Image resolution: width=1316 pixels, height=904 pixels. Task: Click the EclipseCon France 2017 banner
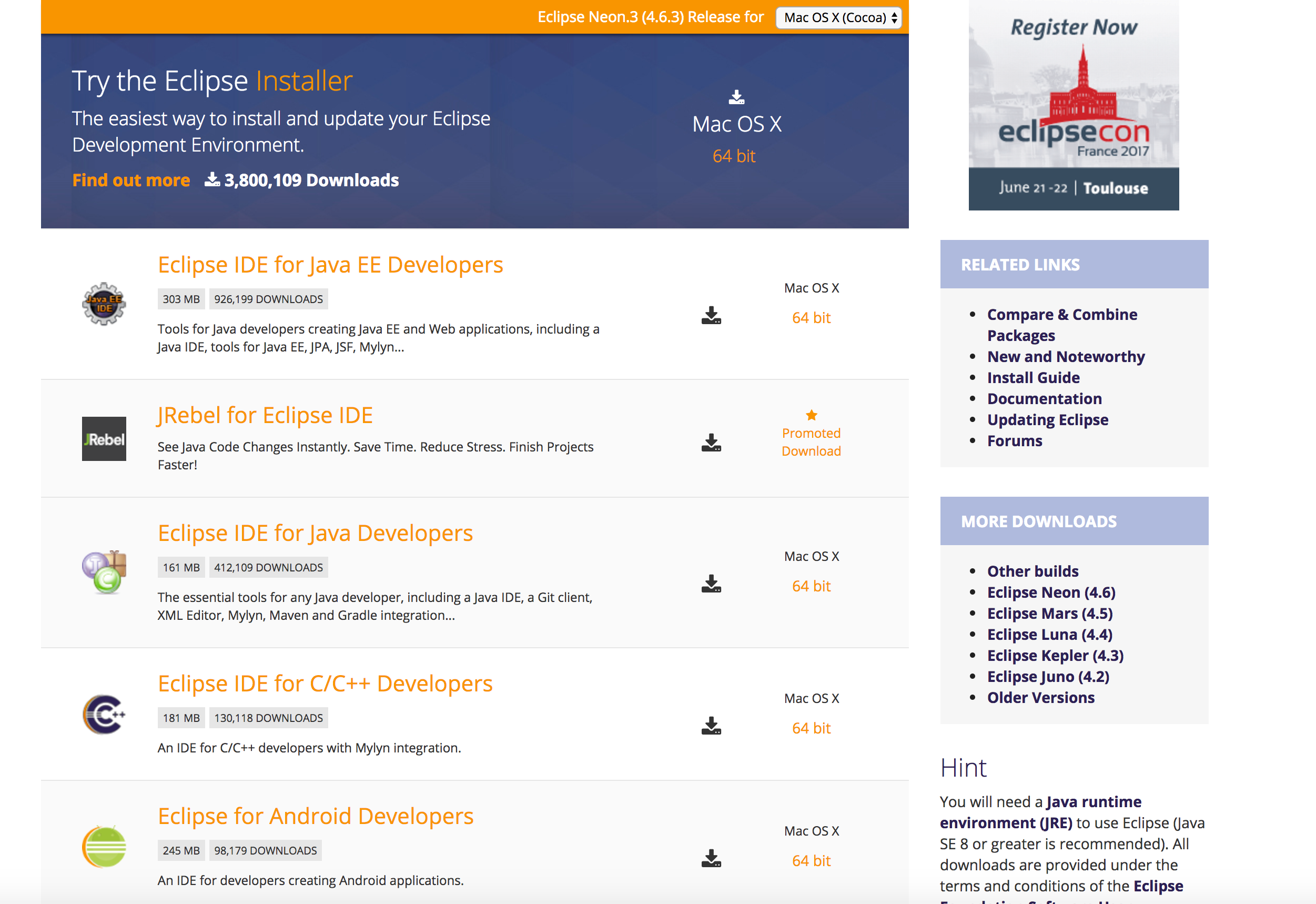(1073, 105)
